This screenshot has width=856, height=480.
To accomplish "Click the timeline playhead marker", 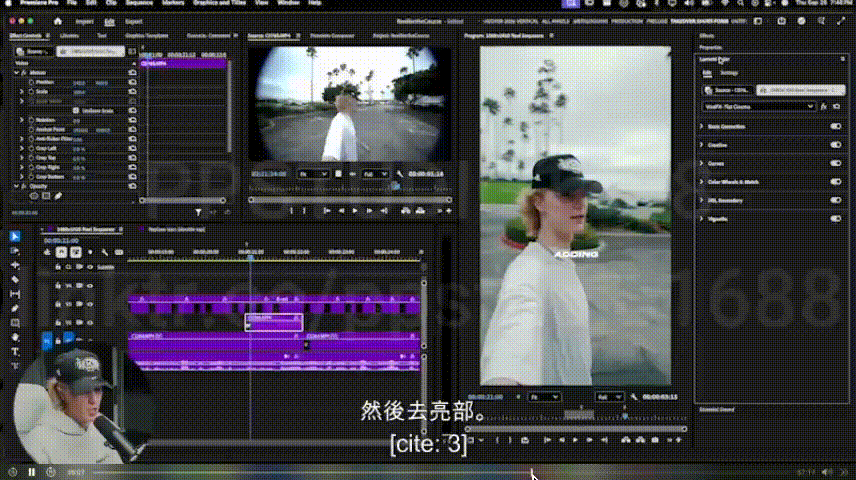I will tap(251, 256).
